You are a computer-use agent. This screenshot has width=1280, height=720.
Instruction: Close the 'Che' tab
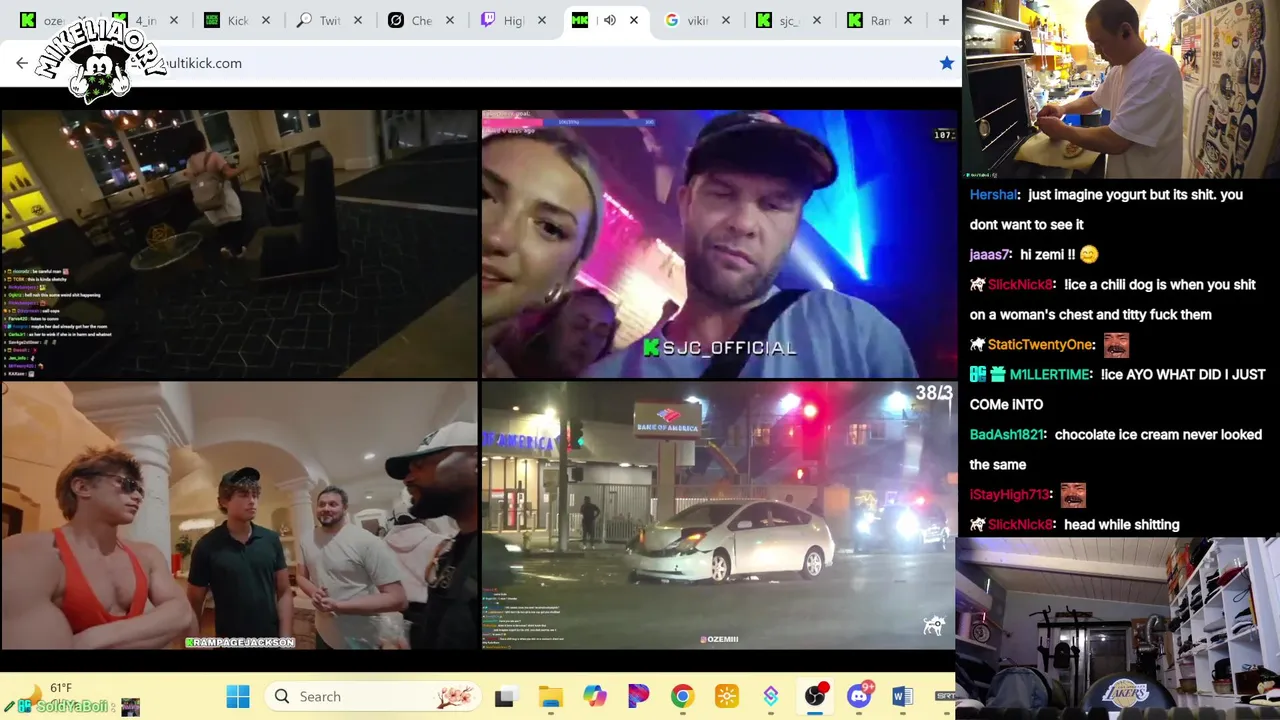(450, 20)
